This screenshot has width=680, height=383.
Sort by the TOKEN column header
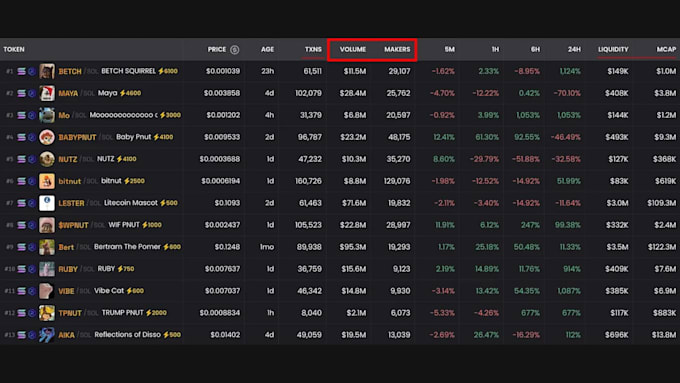(x=14, y=49)
